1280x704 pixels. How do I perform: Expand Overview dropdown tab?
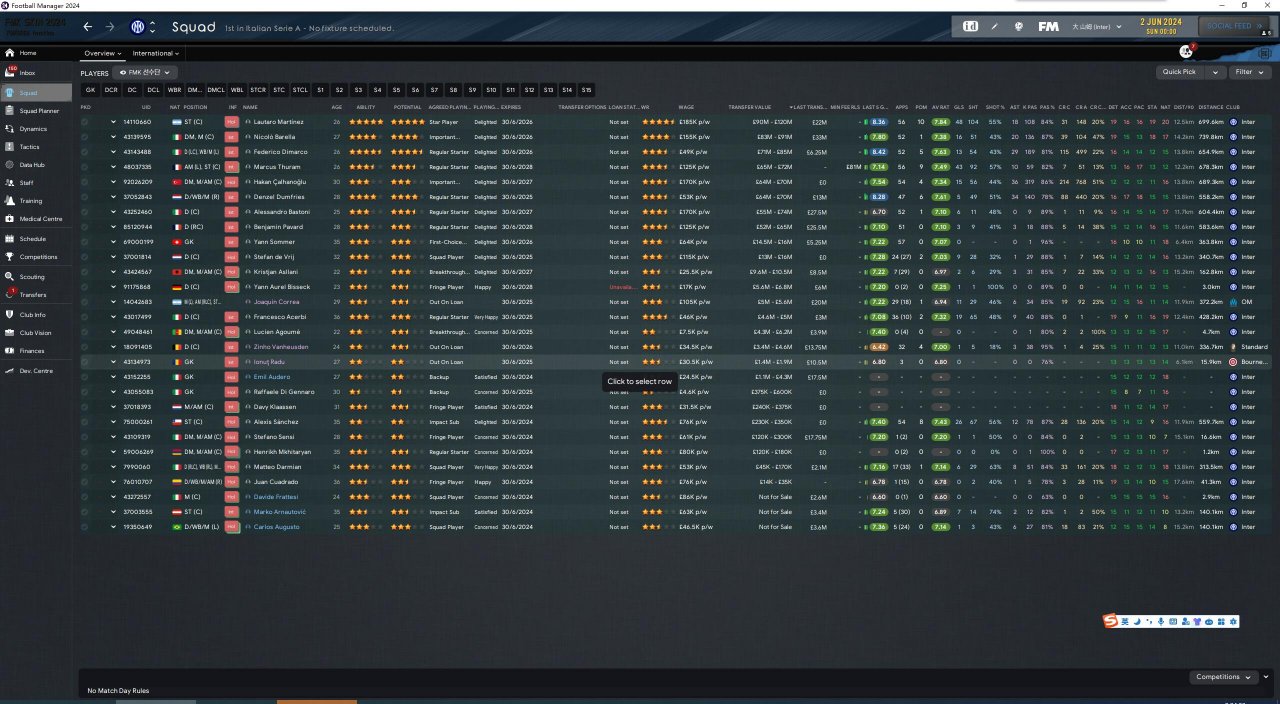click(x=103, y=53)
